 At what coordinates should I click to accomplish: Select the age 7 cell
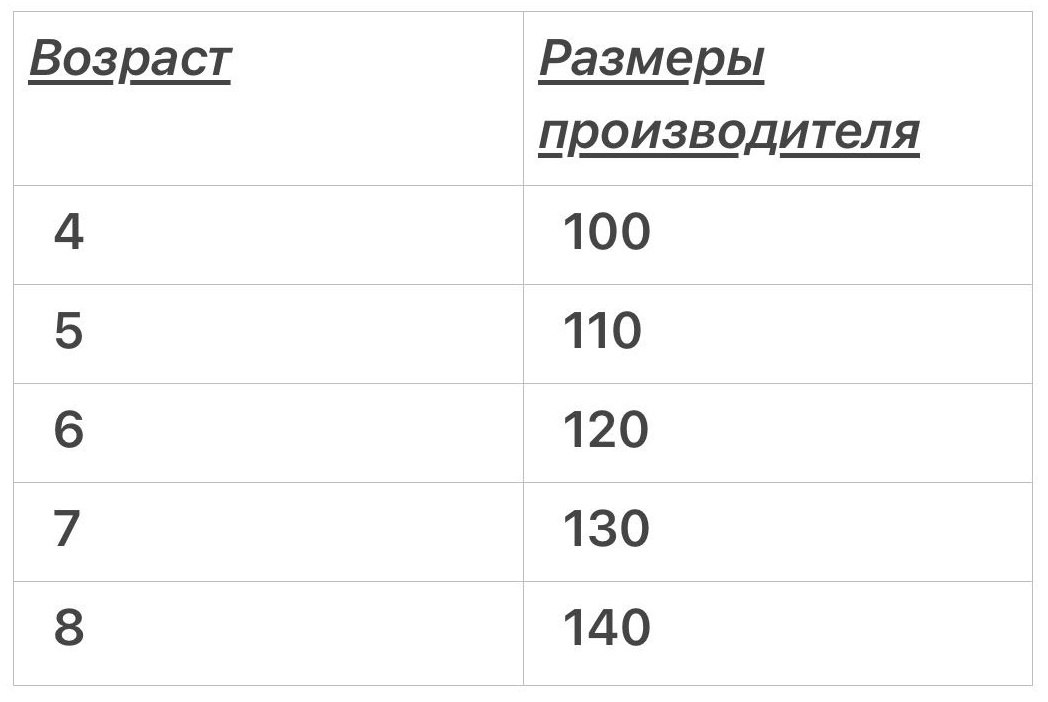pyautogui.click(x=268, y=532)
